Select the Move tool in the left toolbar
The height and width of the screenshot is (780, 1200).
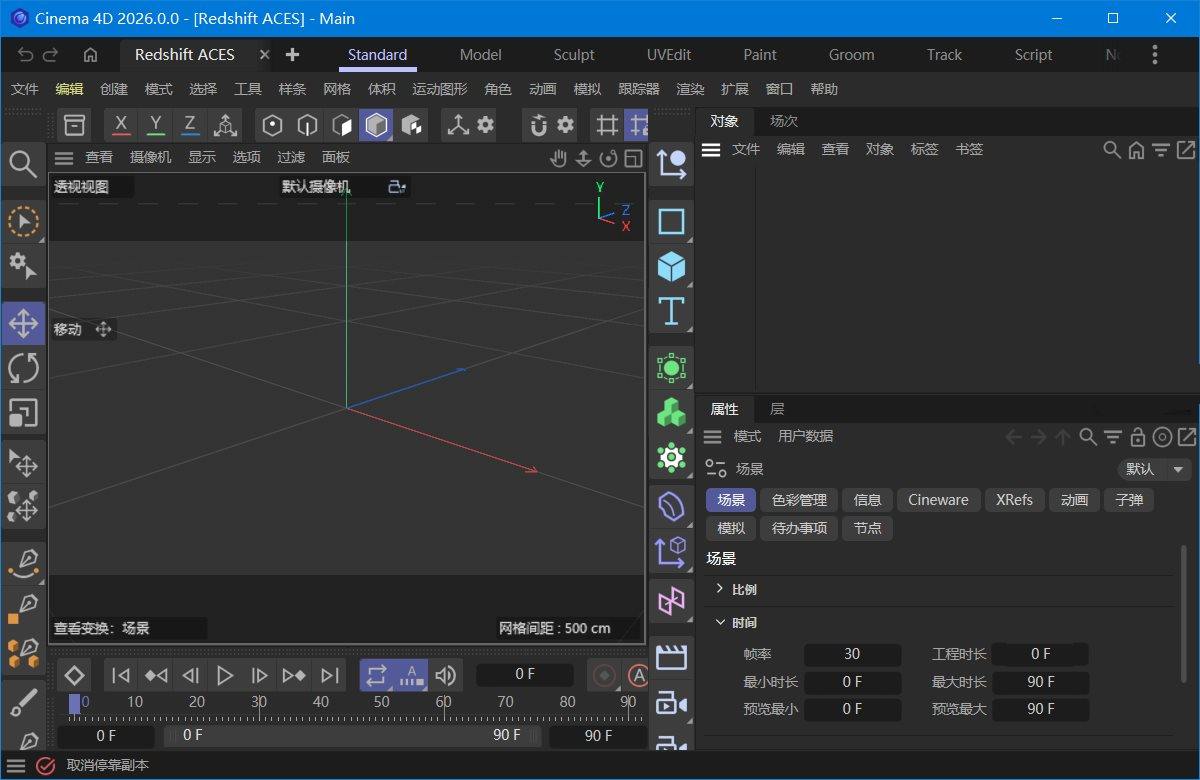tap(23, 322)
